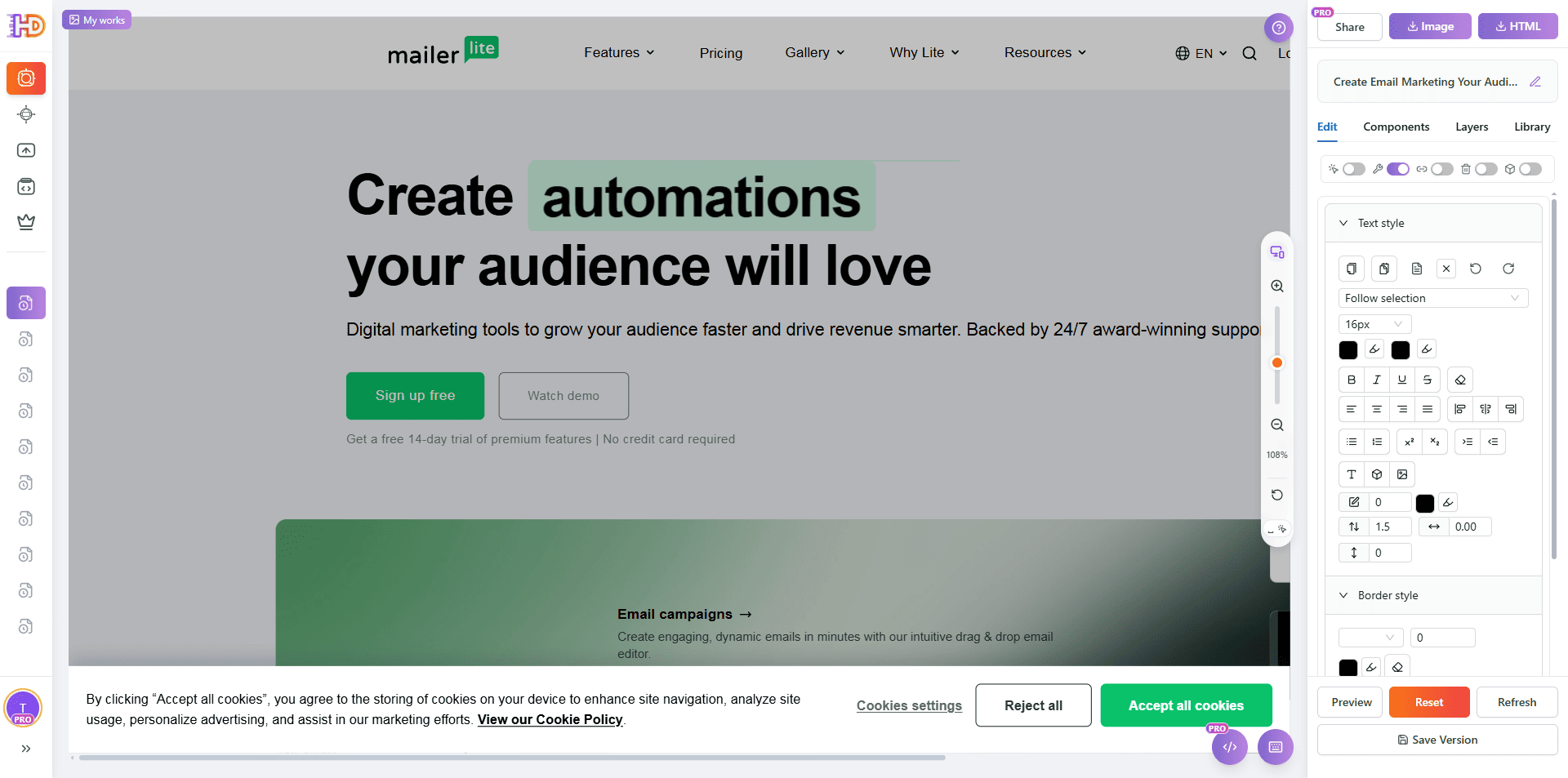Click the Save Version button
The width and height of the screenshot is (1568, 778).
coord(1437,740)
